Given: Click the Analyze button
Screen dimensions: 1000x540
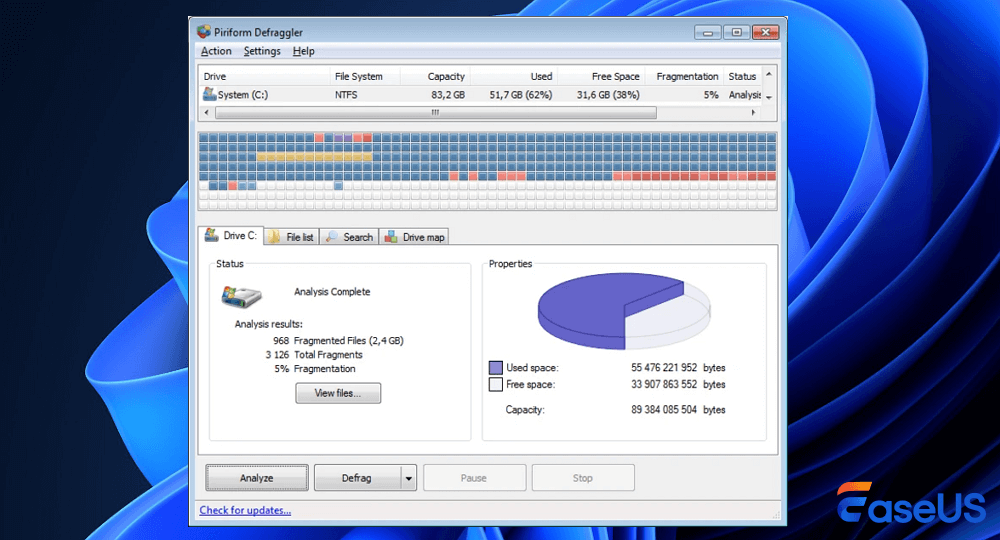Looking at the screenshot, I should (257, 478).
